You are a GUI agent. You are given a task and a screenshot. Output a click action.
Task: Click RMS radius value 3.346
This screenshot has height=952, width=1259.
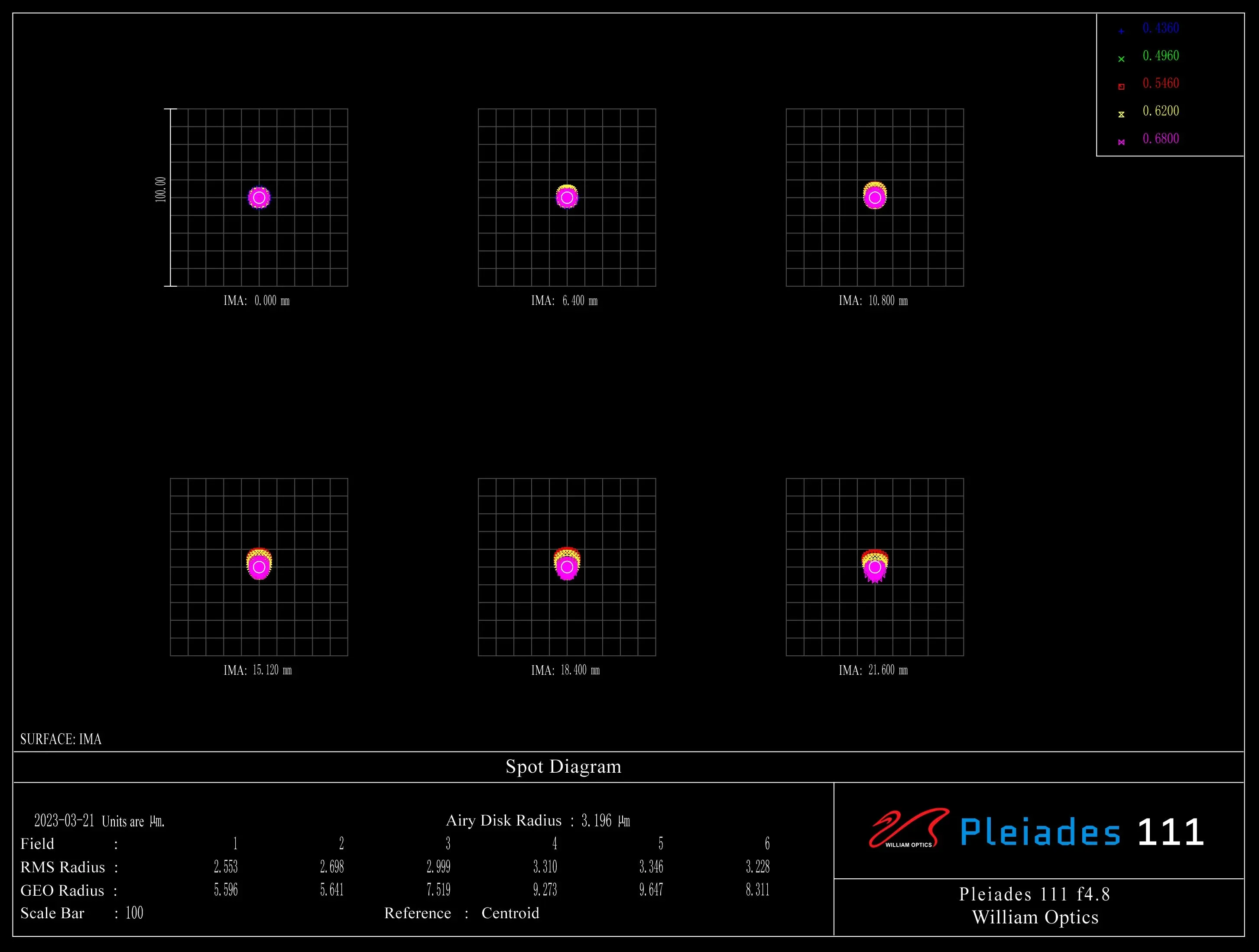651,867
